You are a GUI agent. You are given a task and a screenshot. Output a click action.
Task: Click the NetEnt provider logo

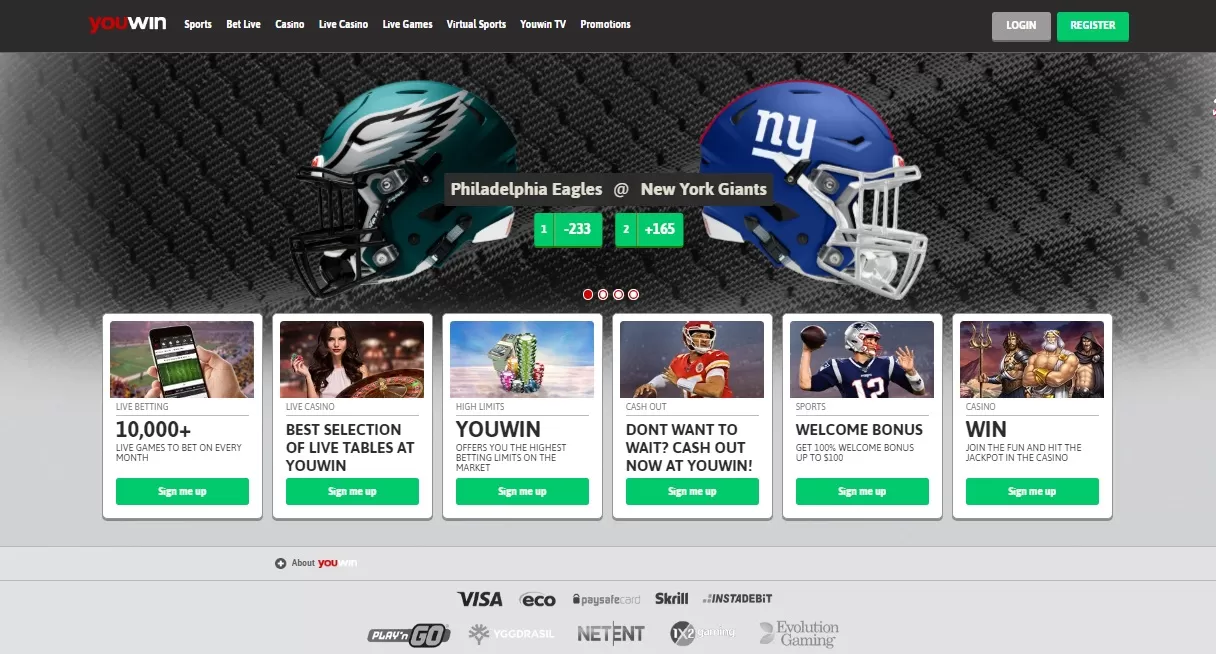[611, 633]
